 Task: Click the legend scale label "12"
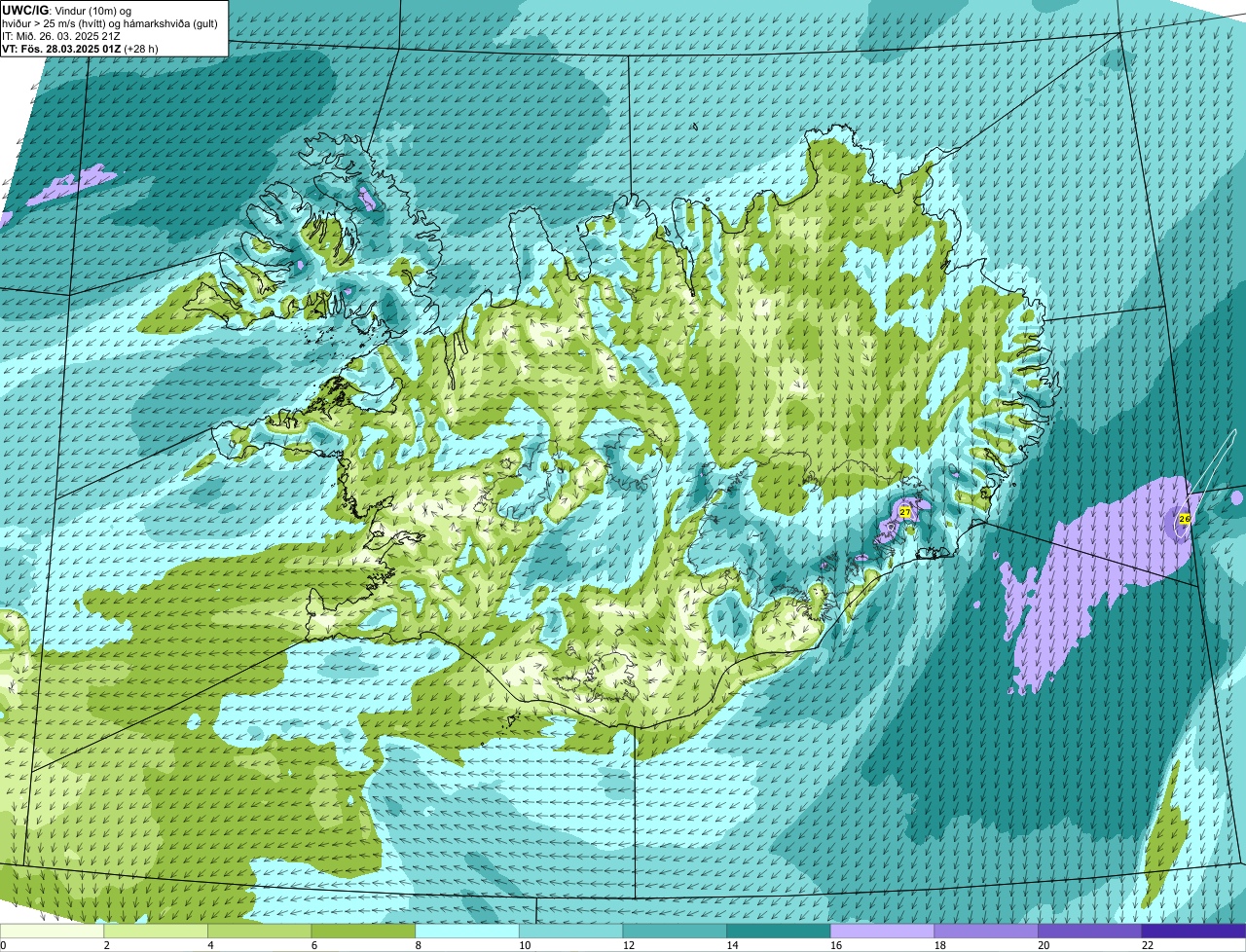pyautogui.click(x=628, y=945)
